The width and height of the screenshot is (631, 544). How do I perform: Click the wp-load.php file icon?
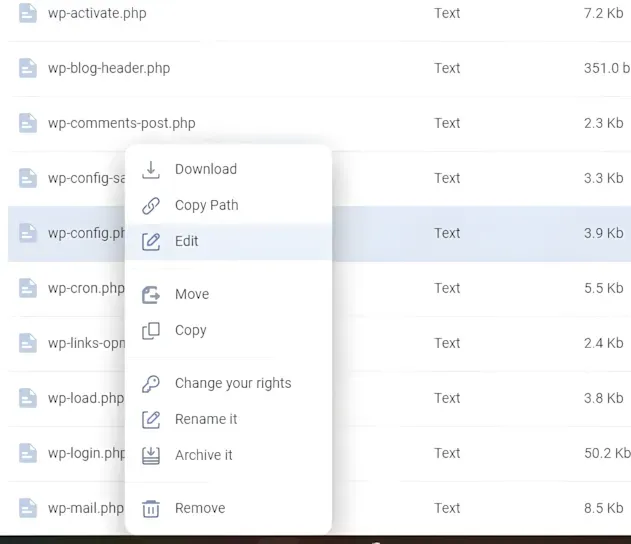(28, 398)
